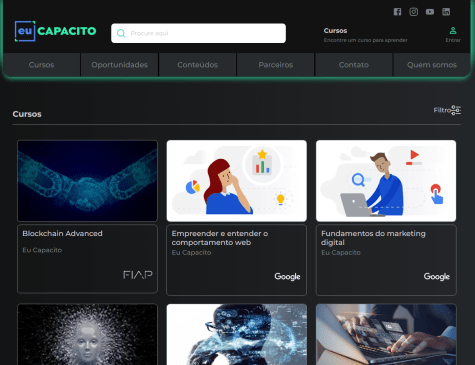Viewport: 475px width, 365px height.
Task: Open the Instagram social icon
Action: coord(413,12)
